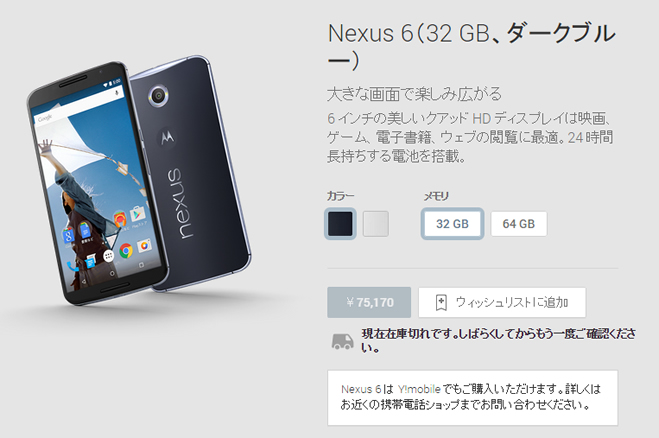The height and width of the screenshot is (438, 659).
Task: Tap the app drawer icon on phone
Action: 108,256
